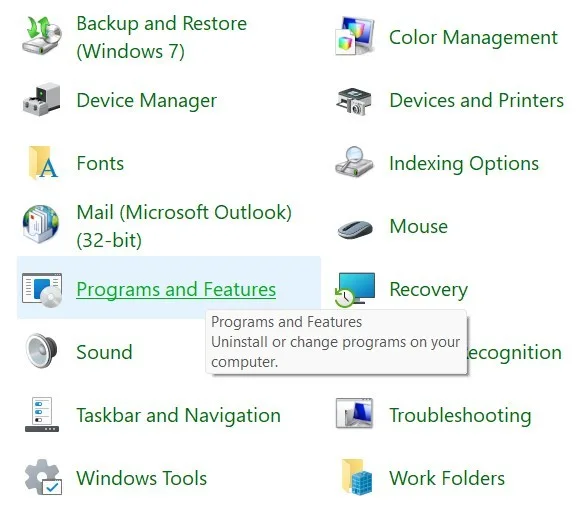
Task: Click the Sound speaker icon
Action: point(41,351)
